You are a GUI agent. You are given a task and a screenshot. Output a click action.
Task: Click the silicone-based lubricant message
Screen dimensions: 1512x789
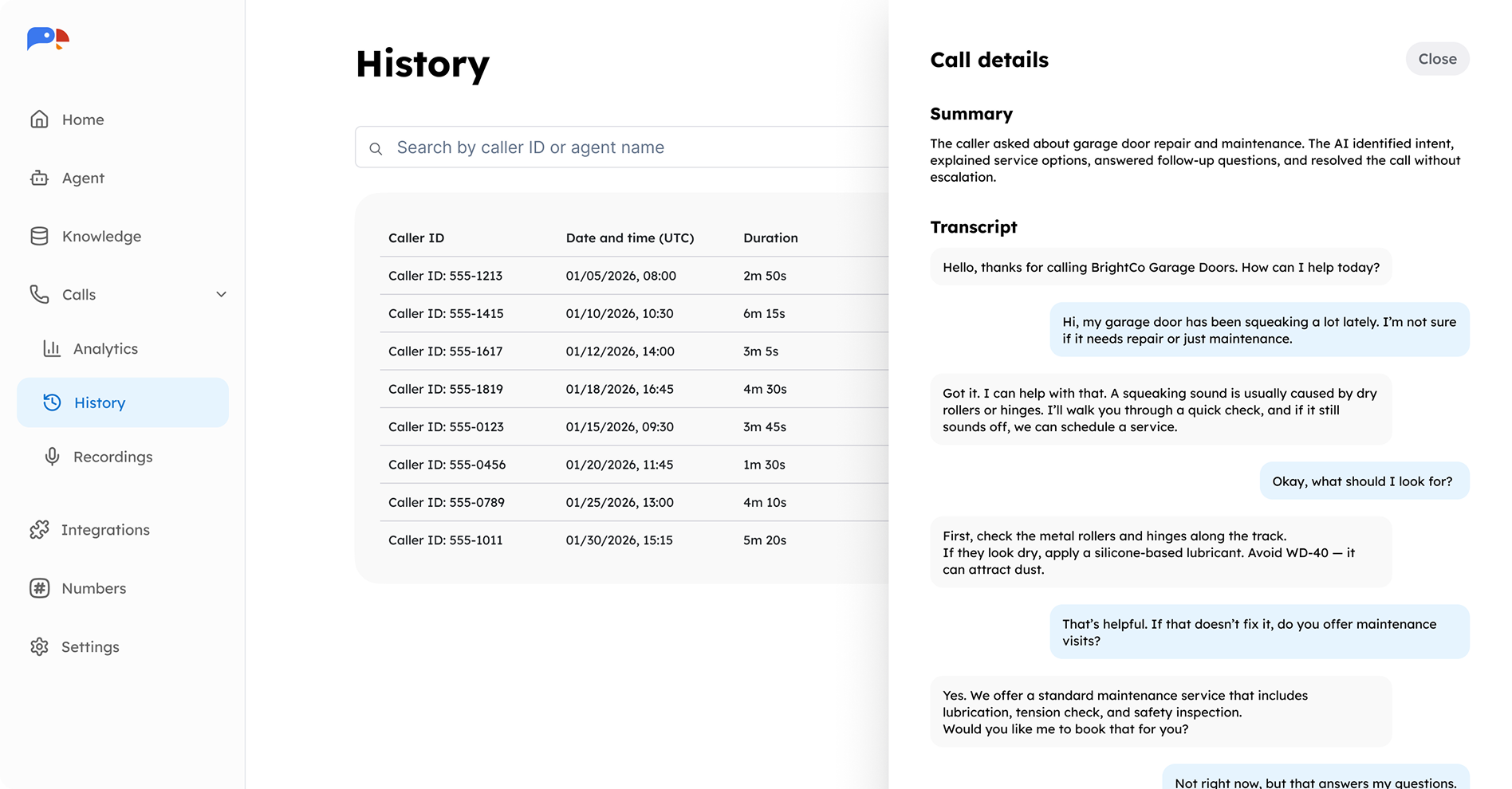tap(1160, 552)
